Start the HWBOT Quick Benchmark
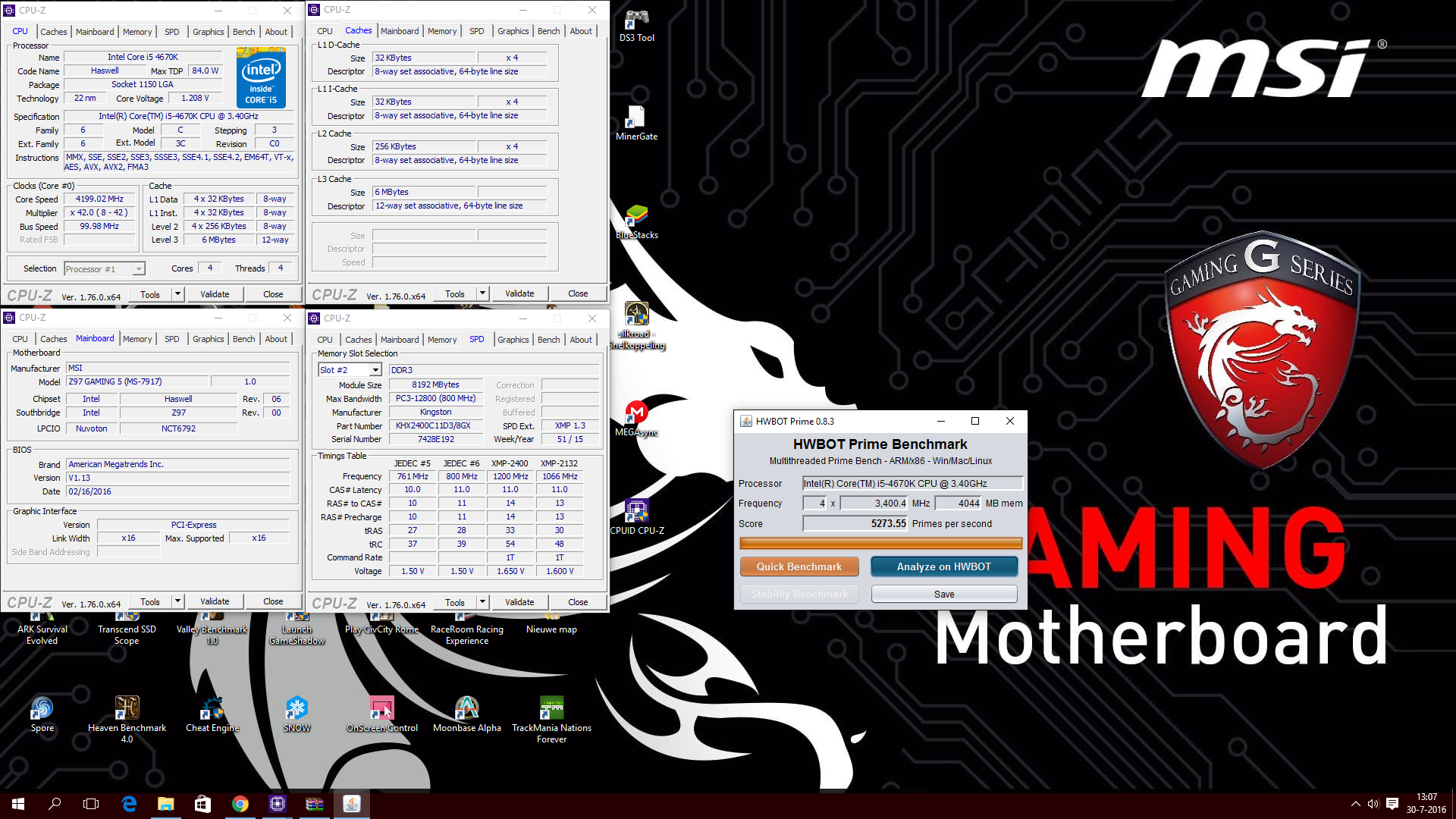Screen dimensions: 1456x819 click(x=799, y=566)
